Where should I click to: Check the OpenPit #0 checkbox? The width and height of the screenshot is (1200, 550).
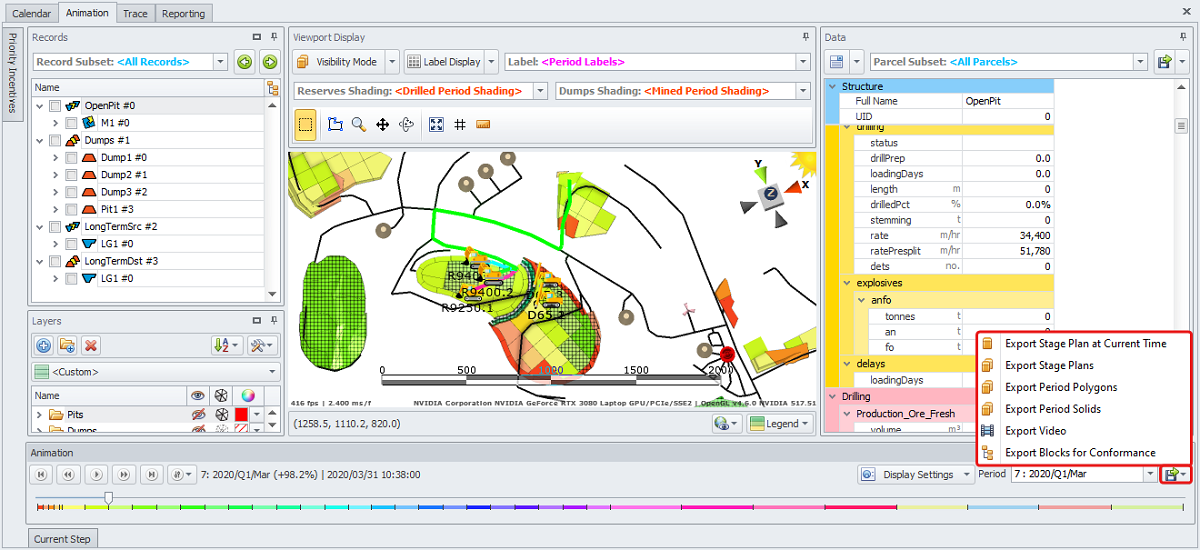[55, 105]
